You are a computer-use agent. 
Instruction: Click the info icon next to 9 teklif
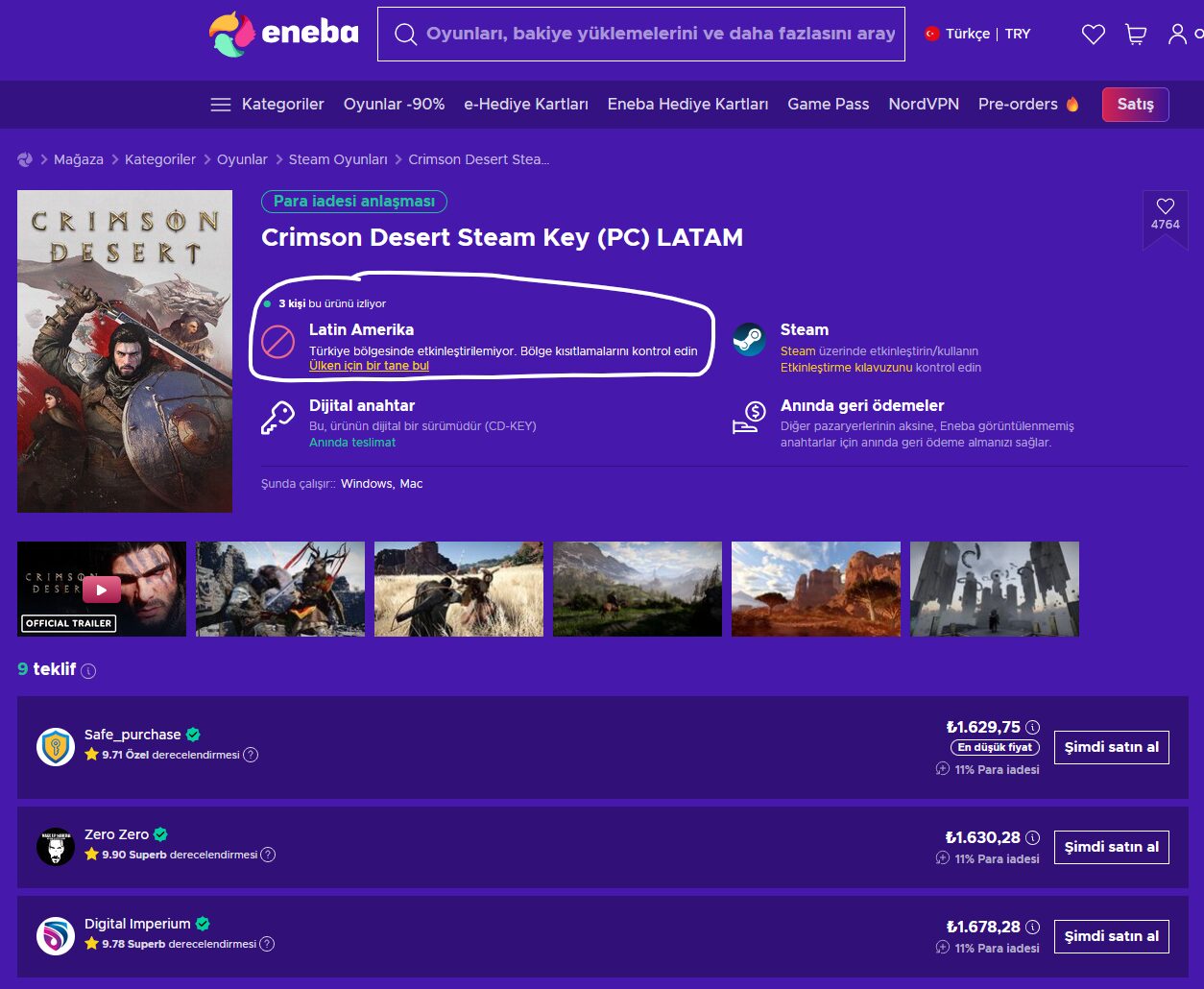[x=88, y=671]
